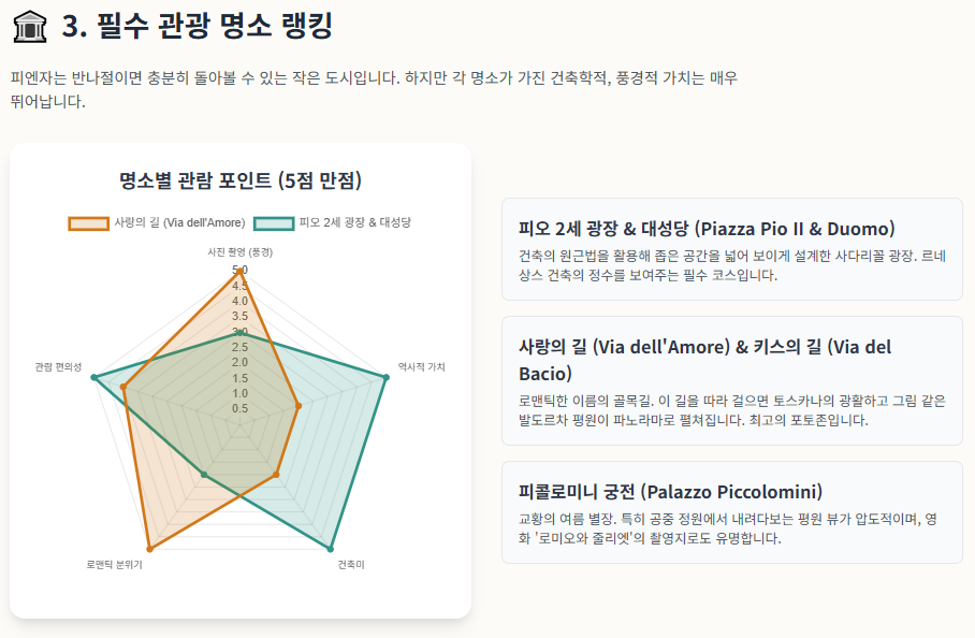Click orange data point at 로맨틱 분위기 vertex
This screenshot has width=975, height=638.
150,548
